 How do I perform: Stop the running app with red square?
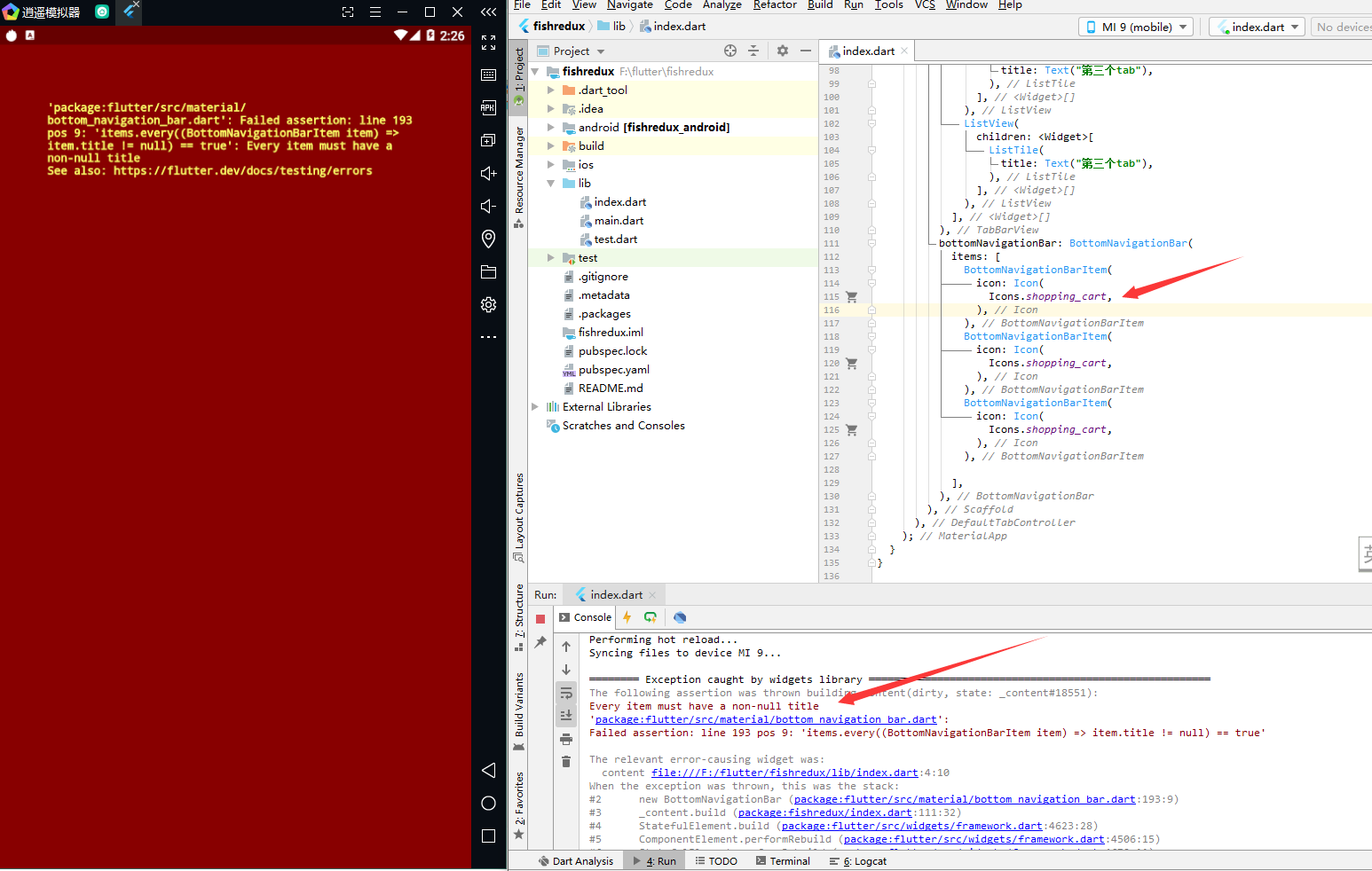[x=540, y=619]
